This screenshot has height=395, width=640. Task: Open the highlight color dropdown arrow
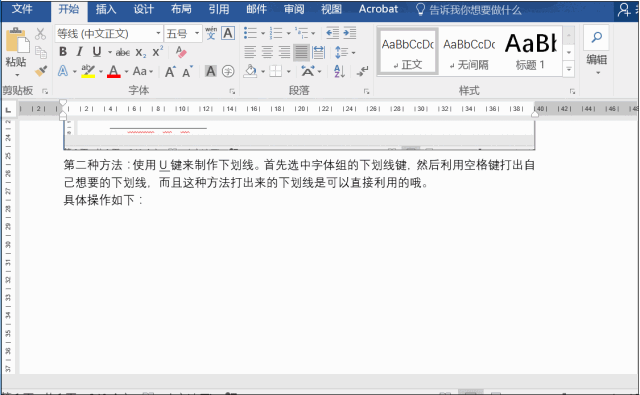(x=101, y=72)
